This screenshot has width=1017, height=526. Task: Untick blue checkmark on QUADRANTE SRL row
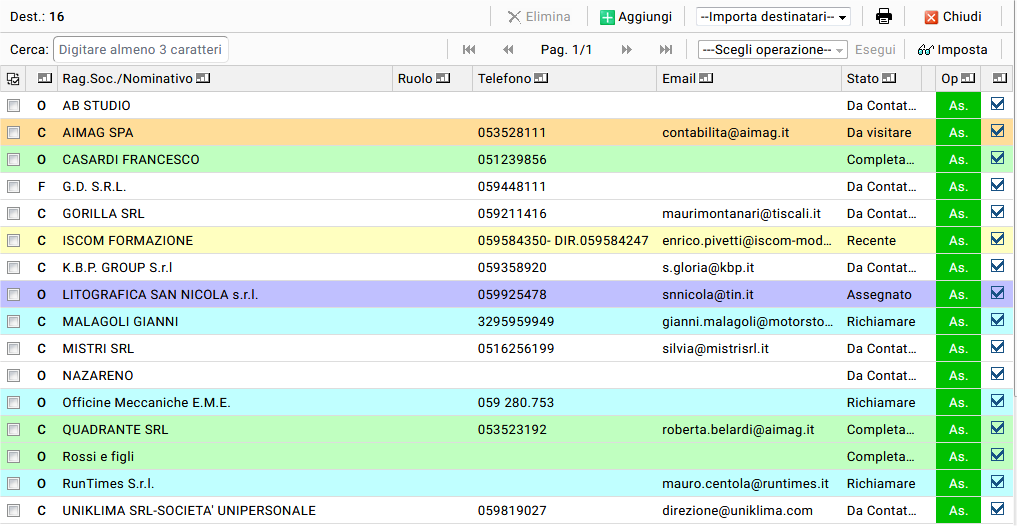point(998,428)
